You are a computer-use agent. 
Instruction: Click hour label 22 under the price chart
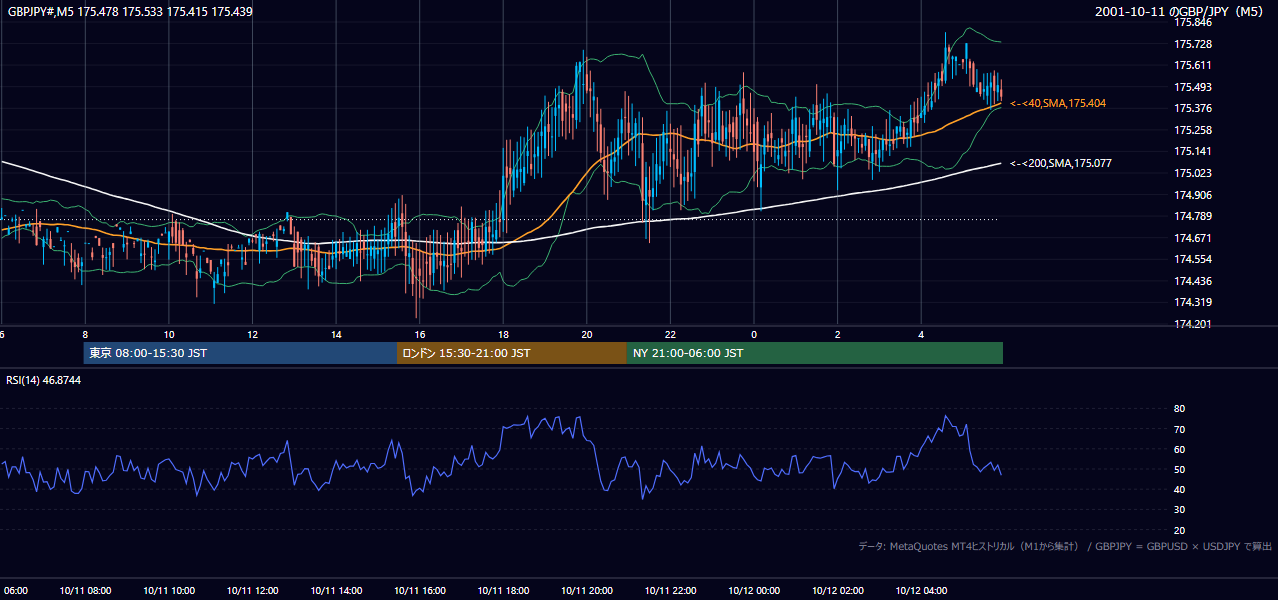tap(670, 334)
